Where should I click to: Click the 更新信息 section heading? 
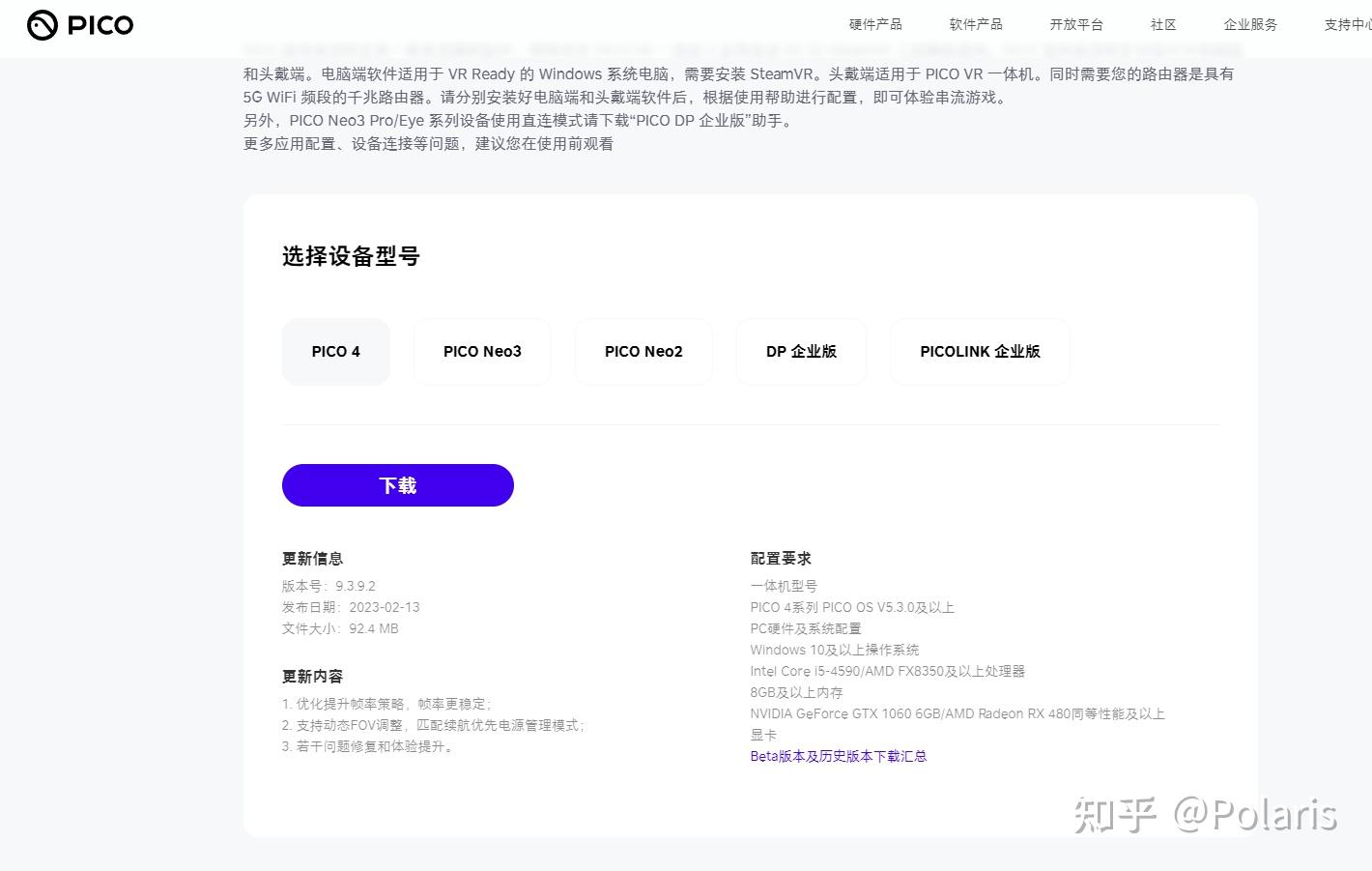click(311, 558)
